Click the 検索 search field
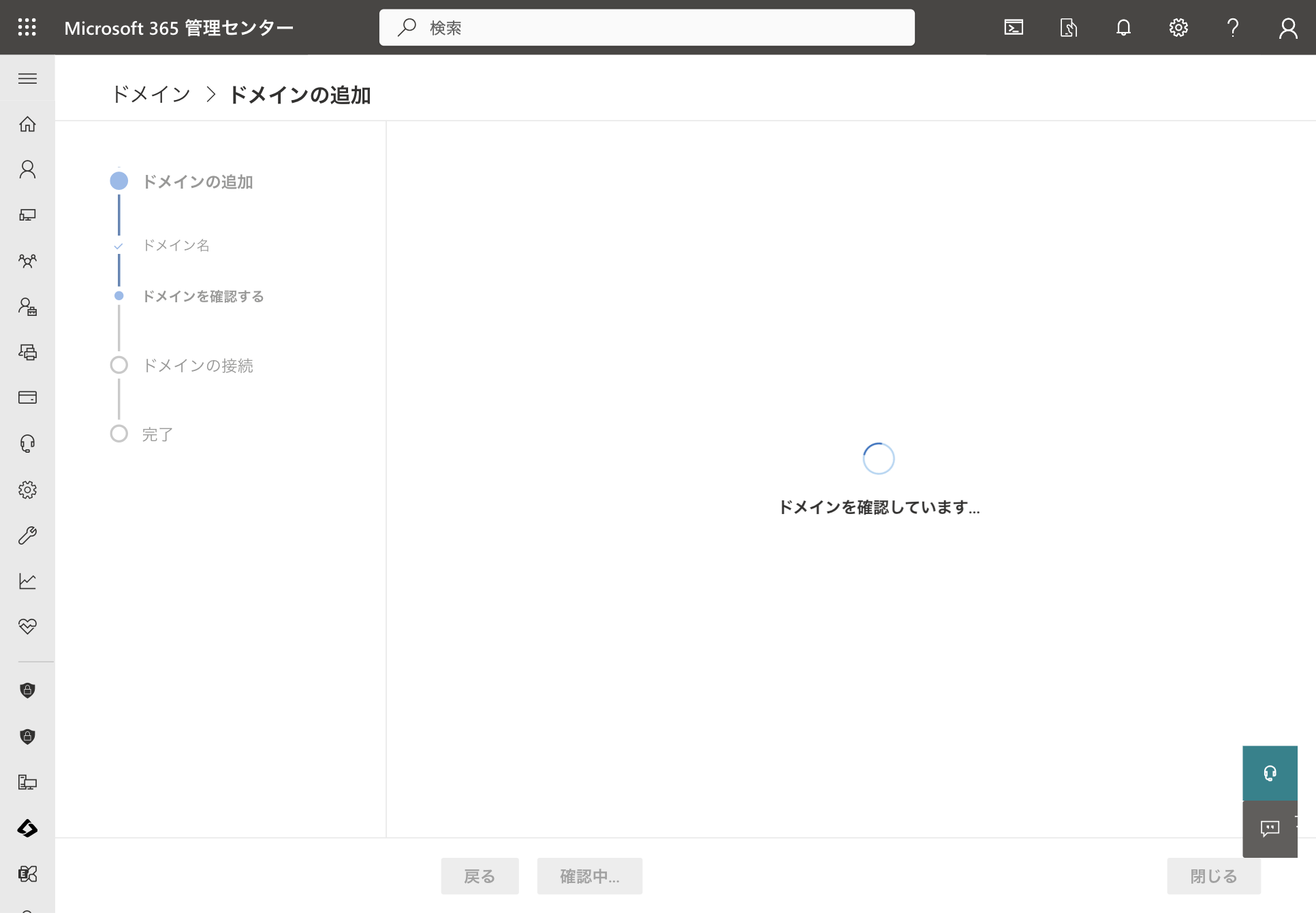 tap(646, 27)
